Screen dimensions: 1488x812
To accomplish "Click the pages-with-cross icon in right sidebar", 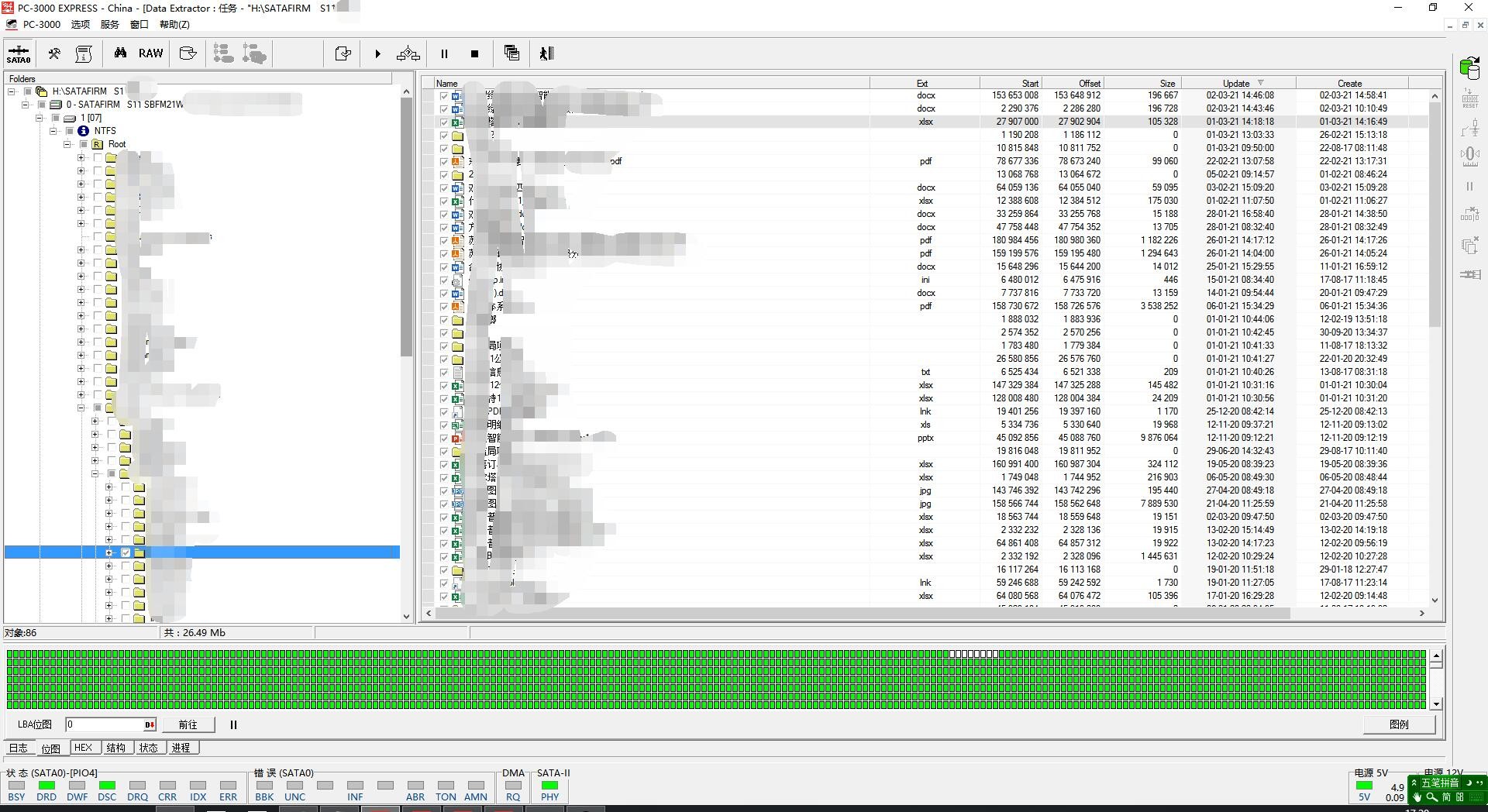I will (1469, 246).
